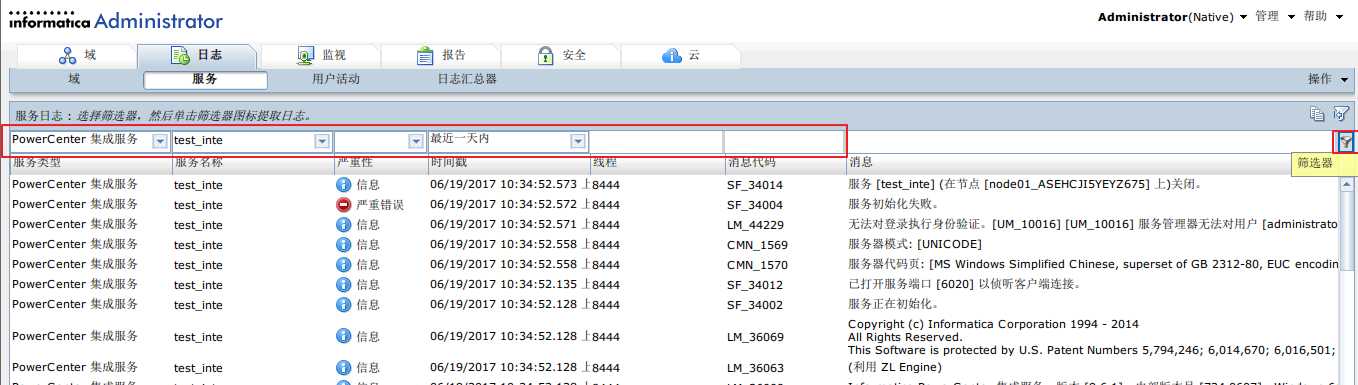Image resolution: width=1358 pixels, height=385 pixels.
Task: Select the 服务 log sub-tab
Action: pos(205,80)
